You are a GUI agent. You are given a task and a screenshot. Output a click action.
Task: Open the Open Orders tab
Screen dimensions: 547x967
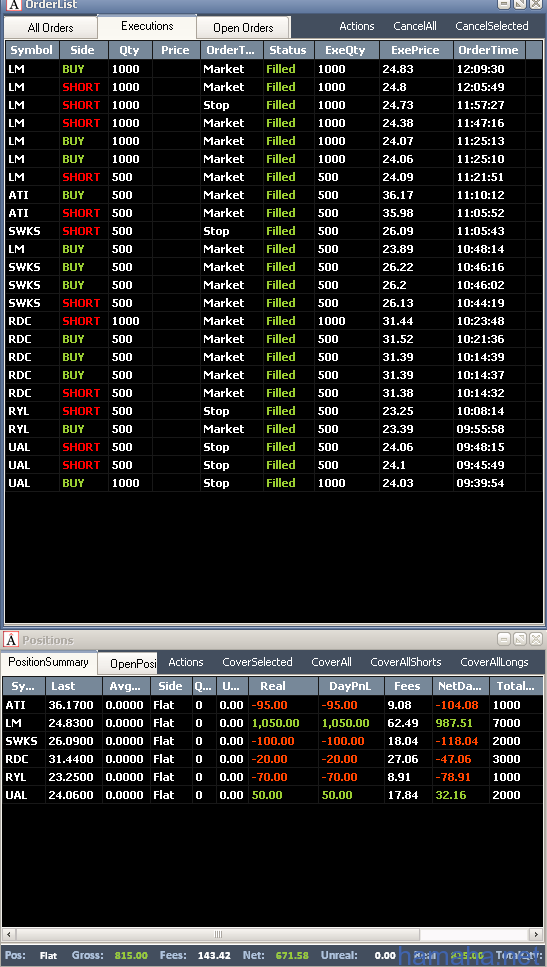click(x=243, y=28)
